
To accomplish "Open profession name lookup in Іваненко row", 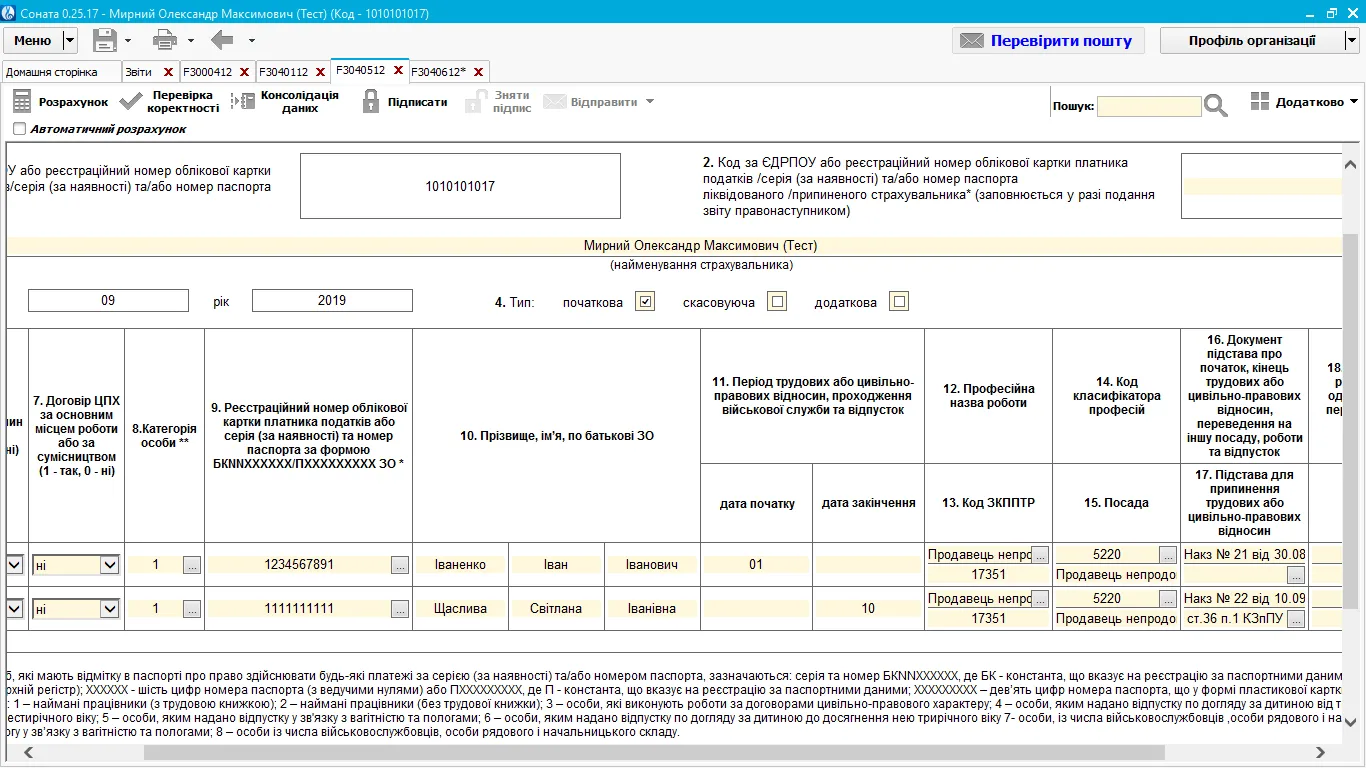I will (x=1040, y=554).
